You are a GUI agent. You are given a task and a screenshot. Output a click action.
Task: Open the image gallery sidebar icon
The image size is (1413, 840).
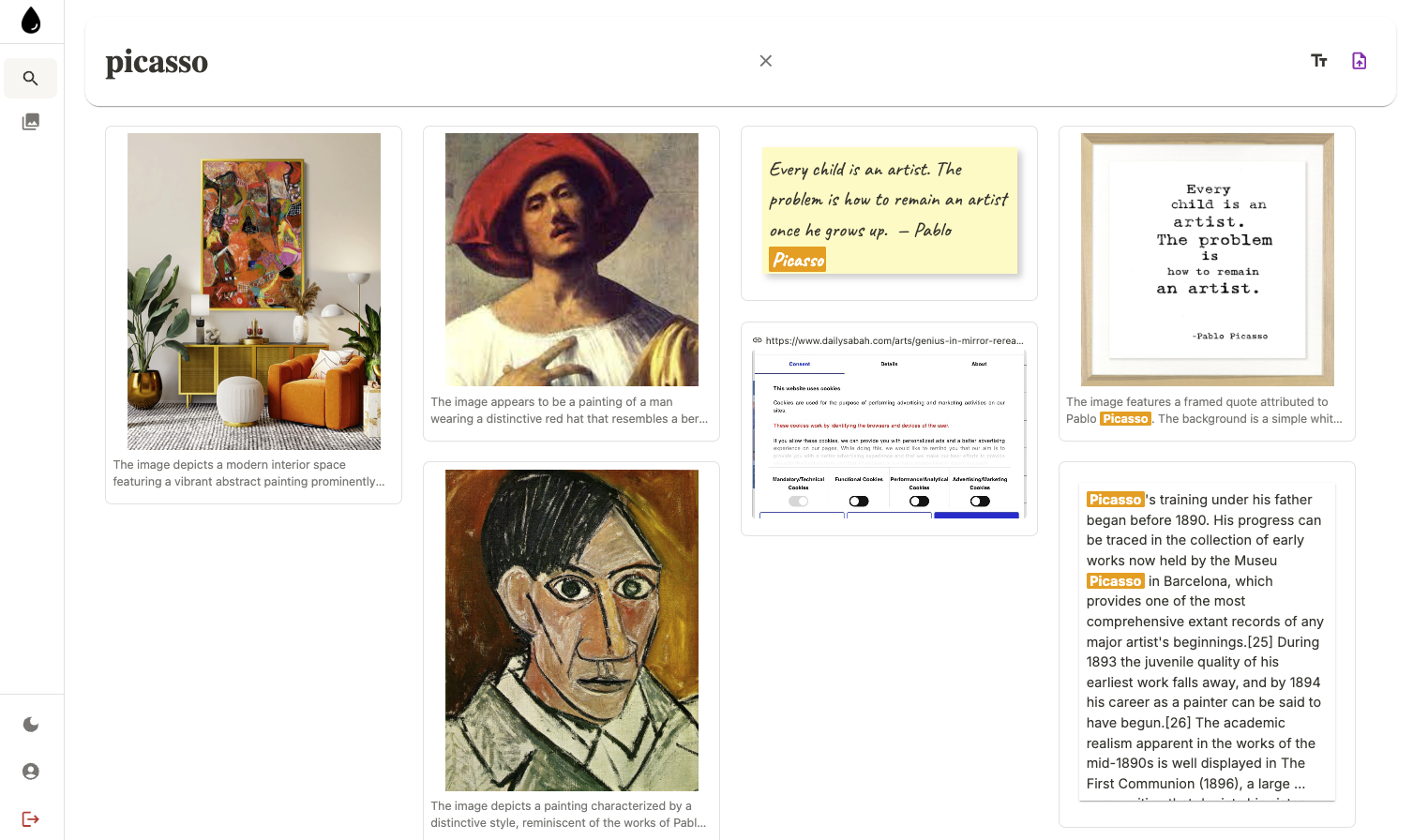pos(31,122)
